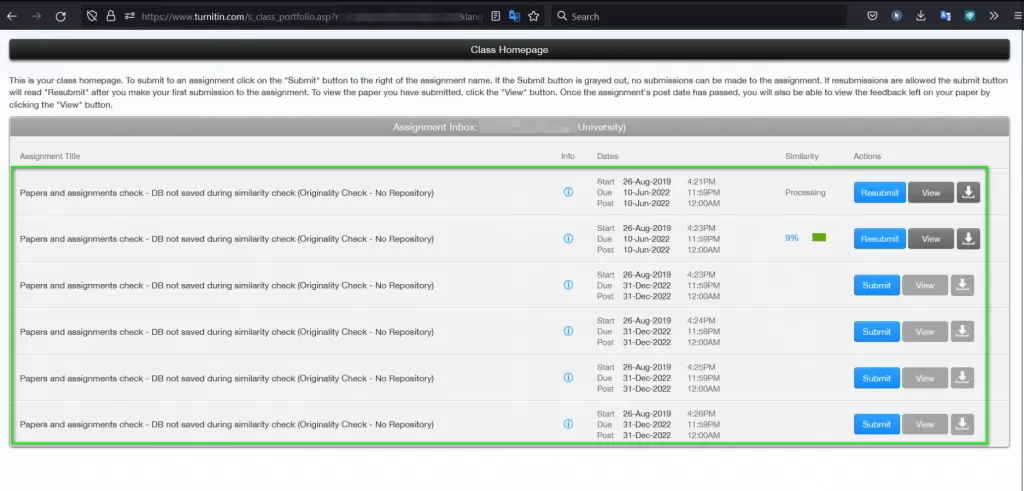The image size is (1024, 491).
Task: Expand the toolbar overflow chevron
Action: click(993, 16)
